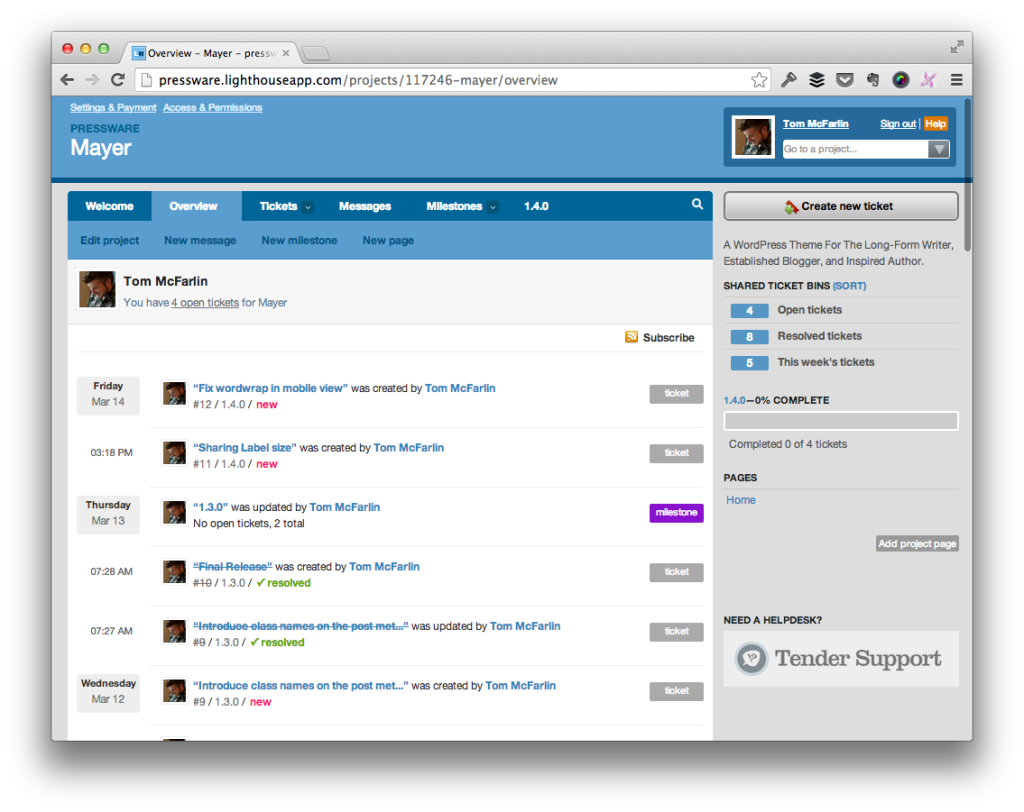Click the avatar beside the Tom McFarlin heading
The width and height of the screenshot is (1024, 812).
click(97, 289)
